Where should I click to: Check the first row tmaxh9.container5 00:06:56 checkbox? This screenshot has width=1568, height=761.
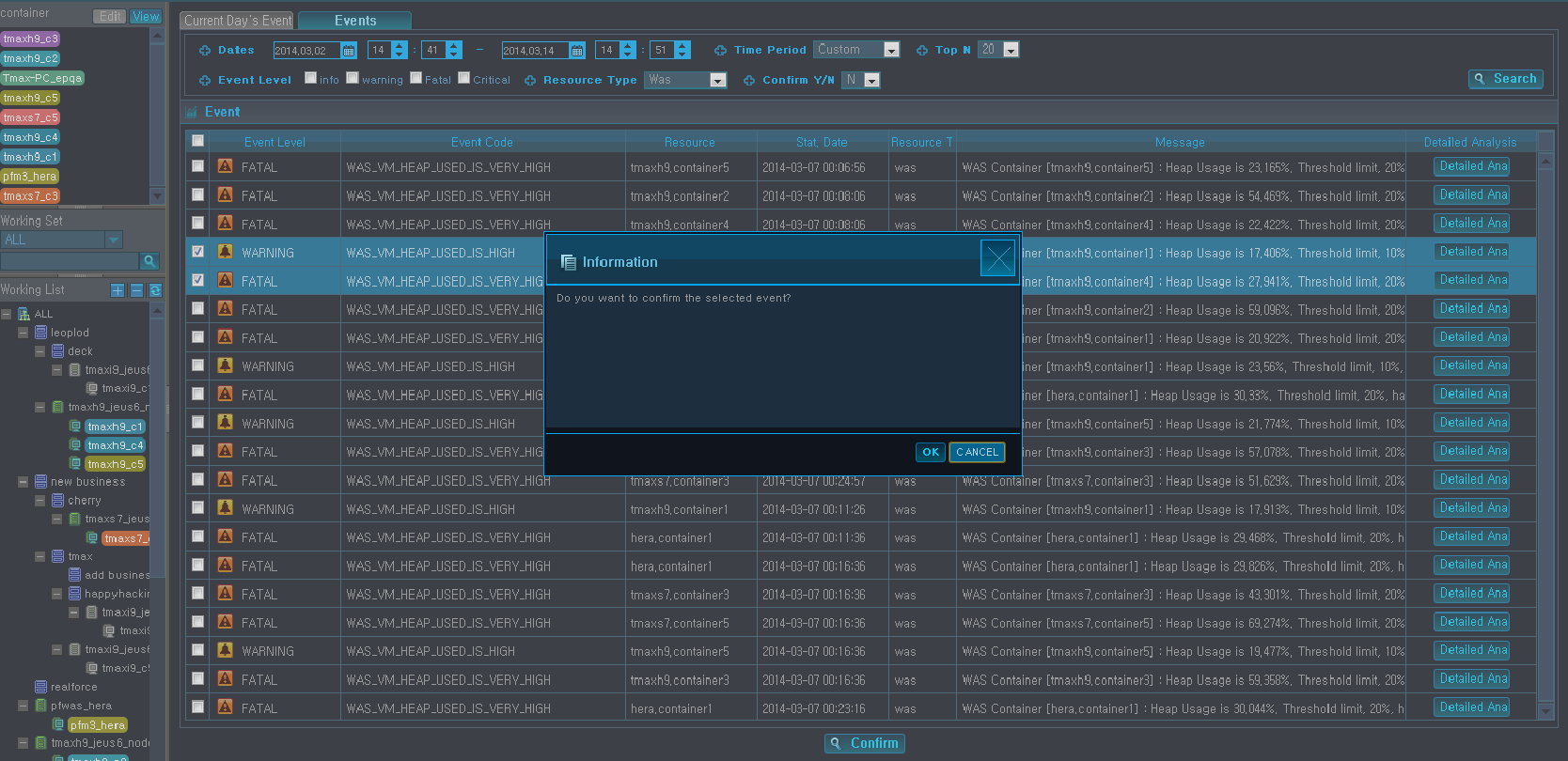tap(197, 166)
